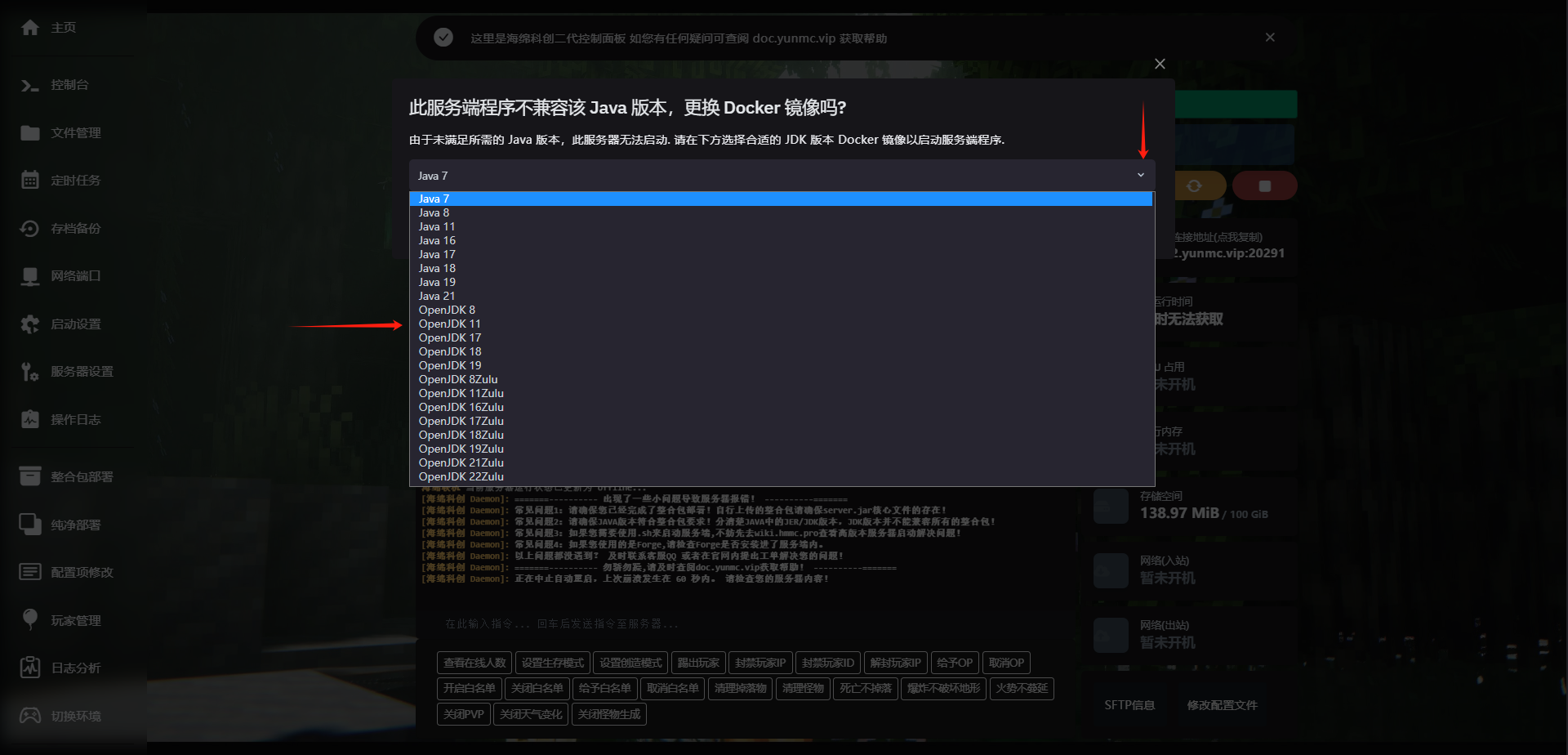Click the 给予OP button
The width and height of the screenshot is (1568, 755).
pos(955,663)
